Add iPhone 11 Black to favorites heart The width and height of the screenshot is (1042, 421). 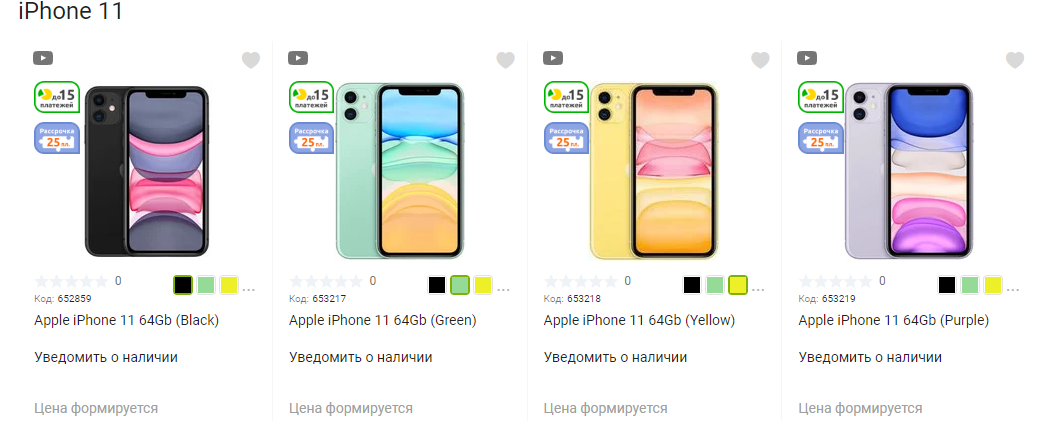(x=251, y=60)
